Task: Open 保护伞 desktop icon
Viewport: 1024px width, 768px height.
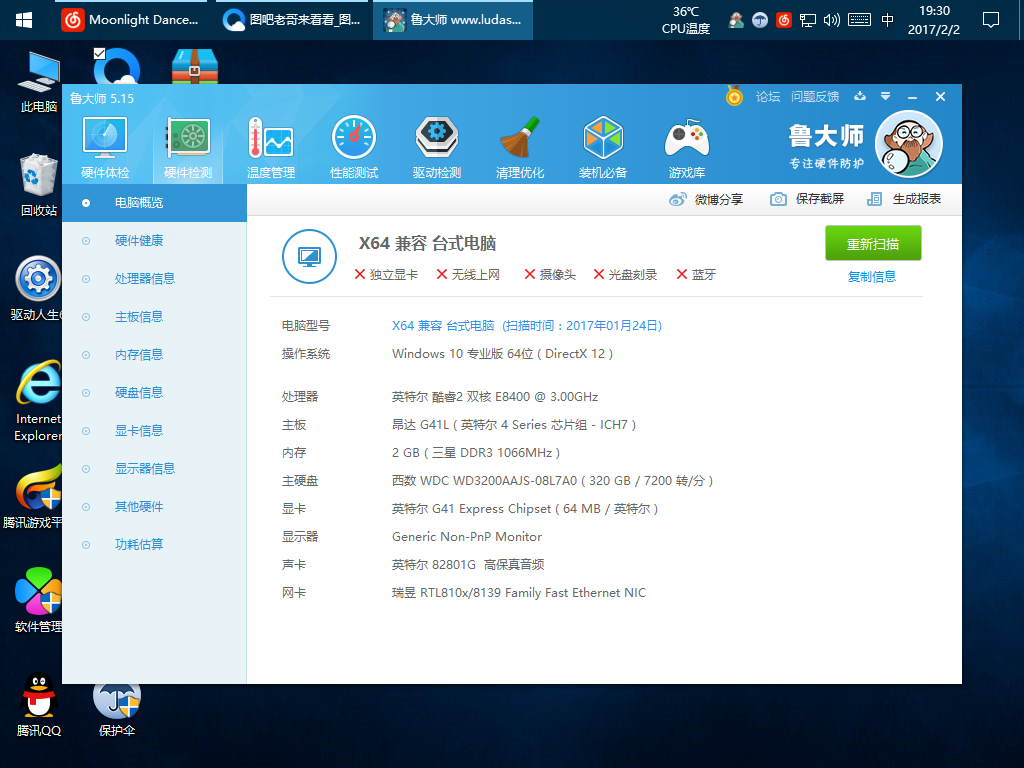Action: click(117, 709)
